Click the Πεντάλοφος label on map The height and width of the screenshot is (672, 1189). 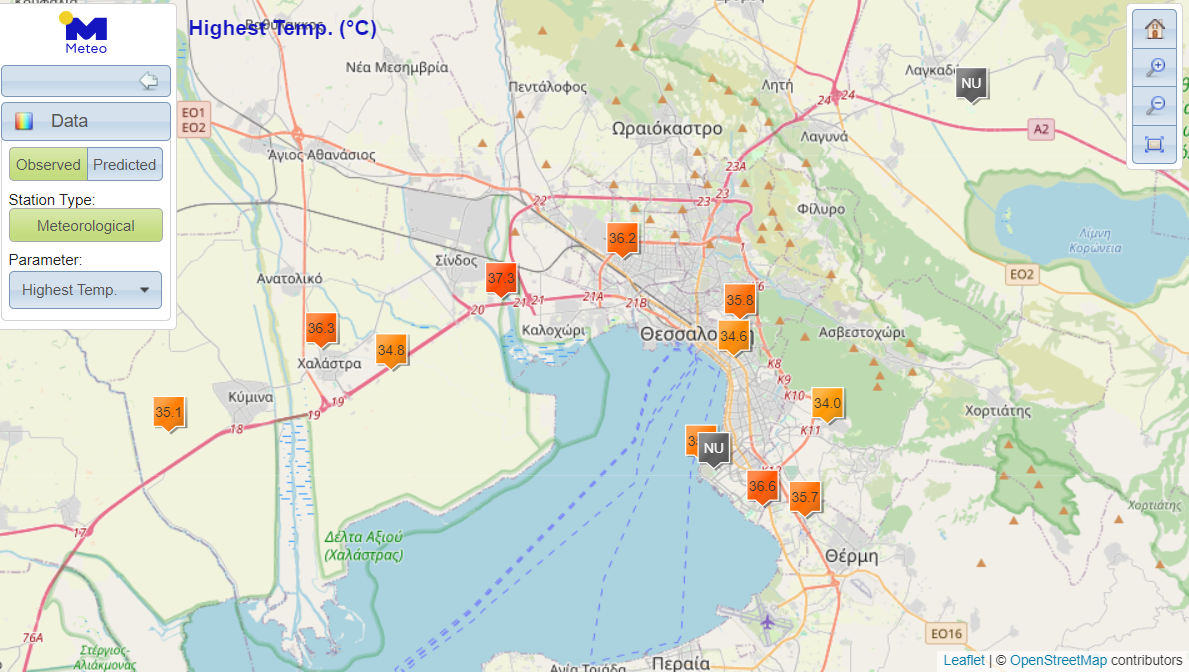(x=547, y=86)
